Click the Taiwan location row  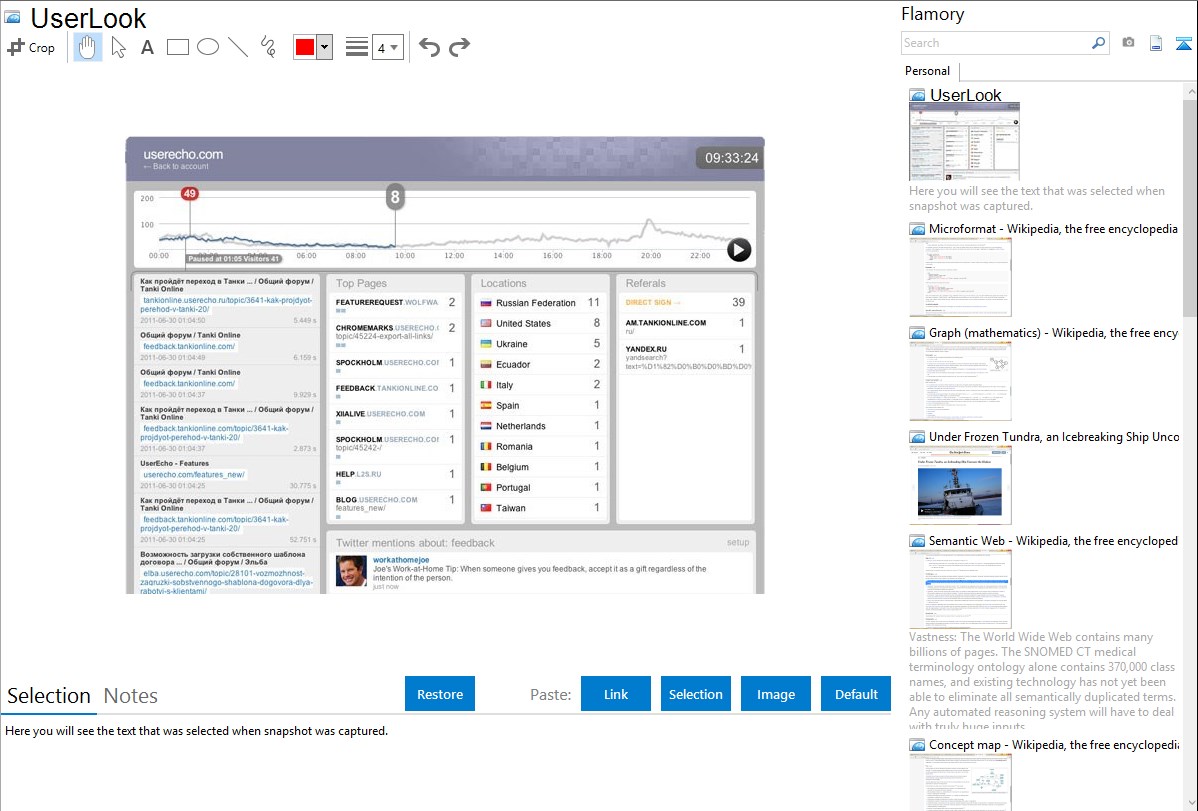[x=539, y=508]
